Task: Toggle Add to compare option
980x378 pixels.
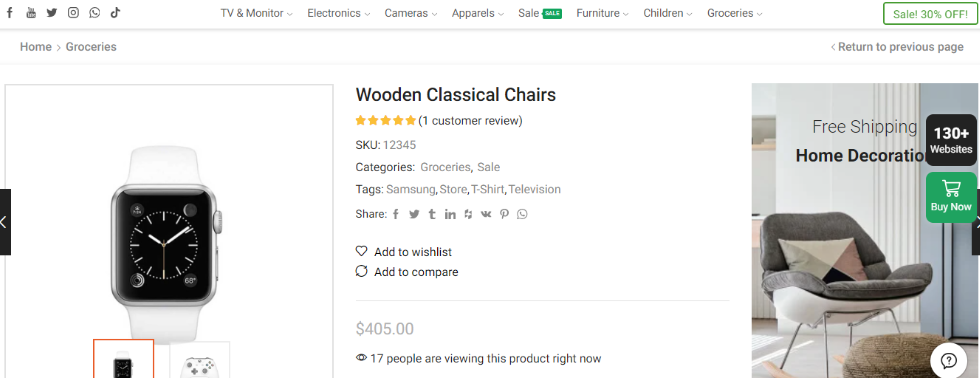Action: click(x=407, y=272)
